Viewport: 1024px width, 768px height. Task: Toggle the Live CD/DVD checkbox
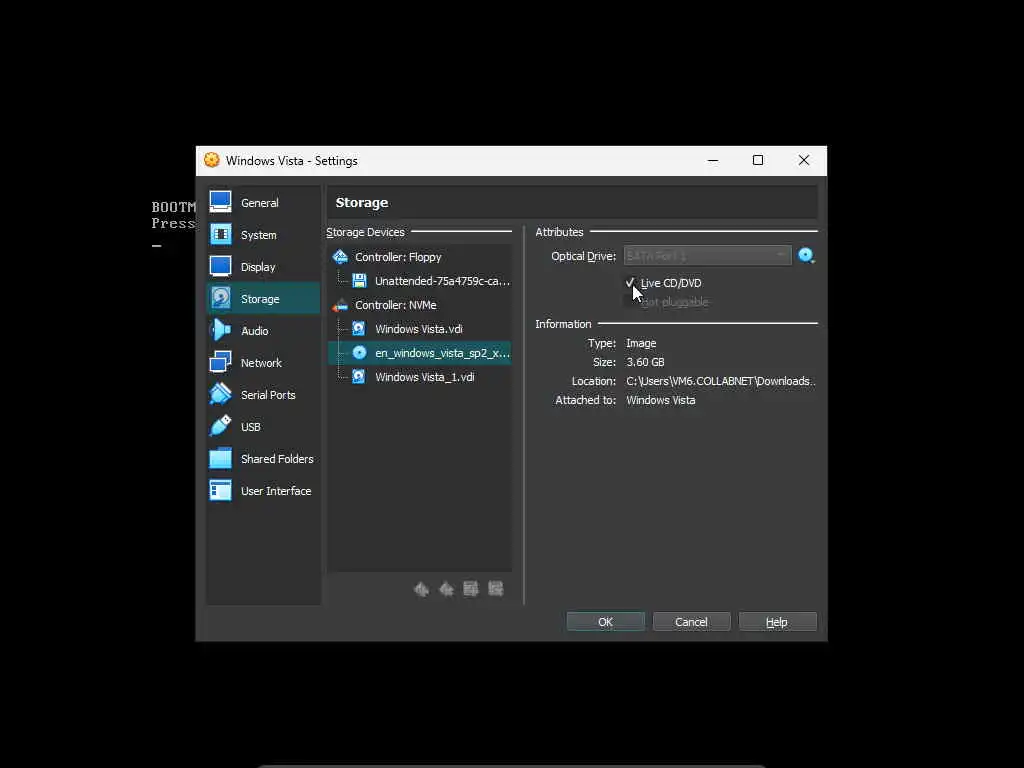pos(630,283)
